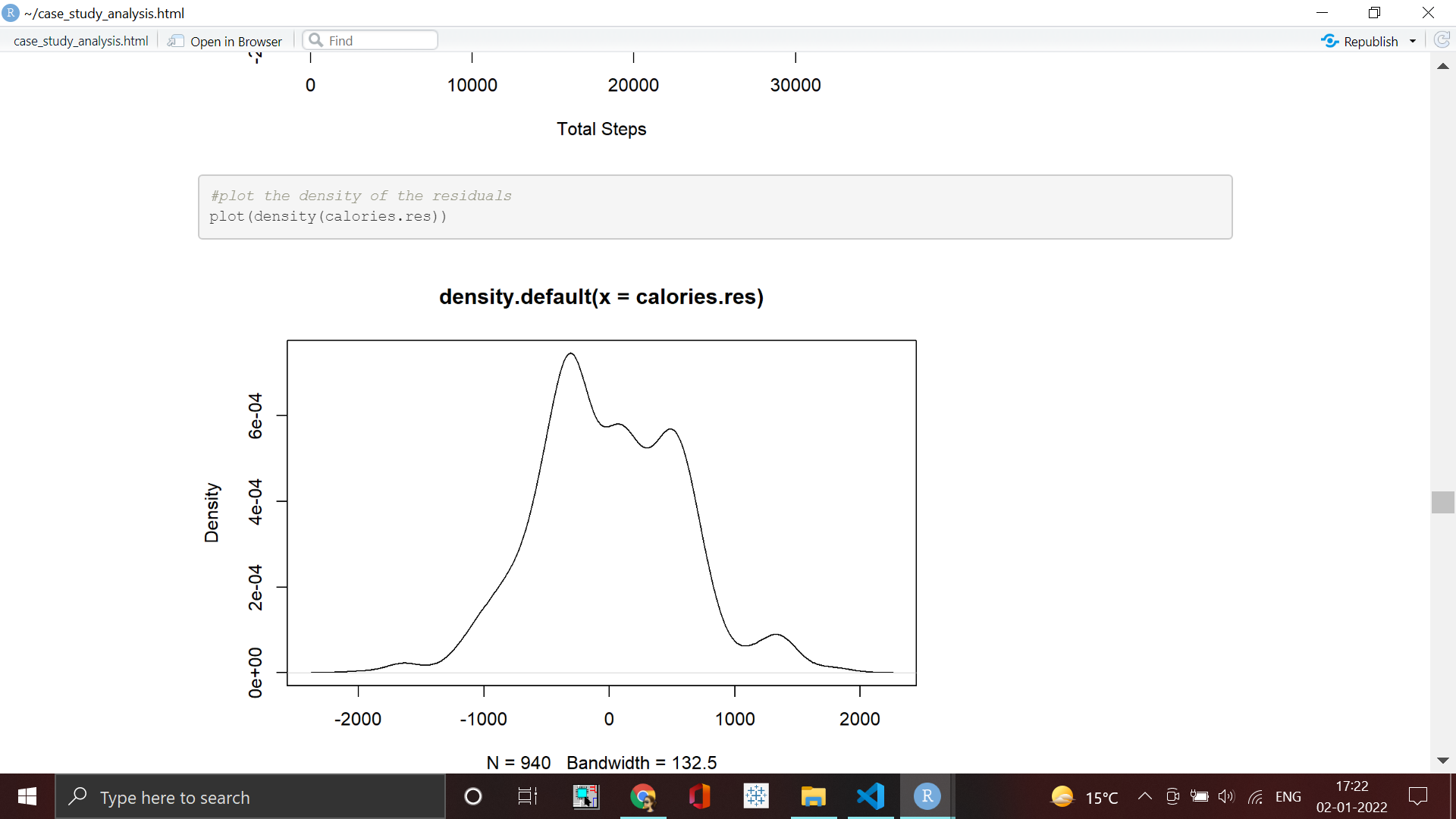Click the scroll up arrow
Viewport: 1456px width, 819px height.
[1443, 67]
